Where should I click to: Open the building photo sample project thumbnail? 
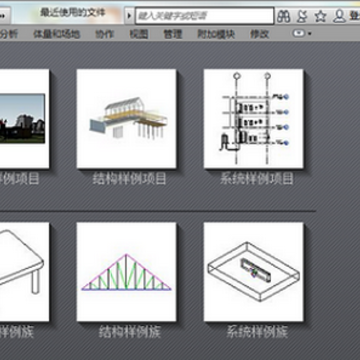tap(25, 119)
